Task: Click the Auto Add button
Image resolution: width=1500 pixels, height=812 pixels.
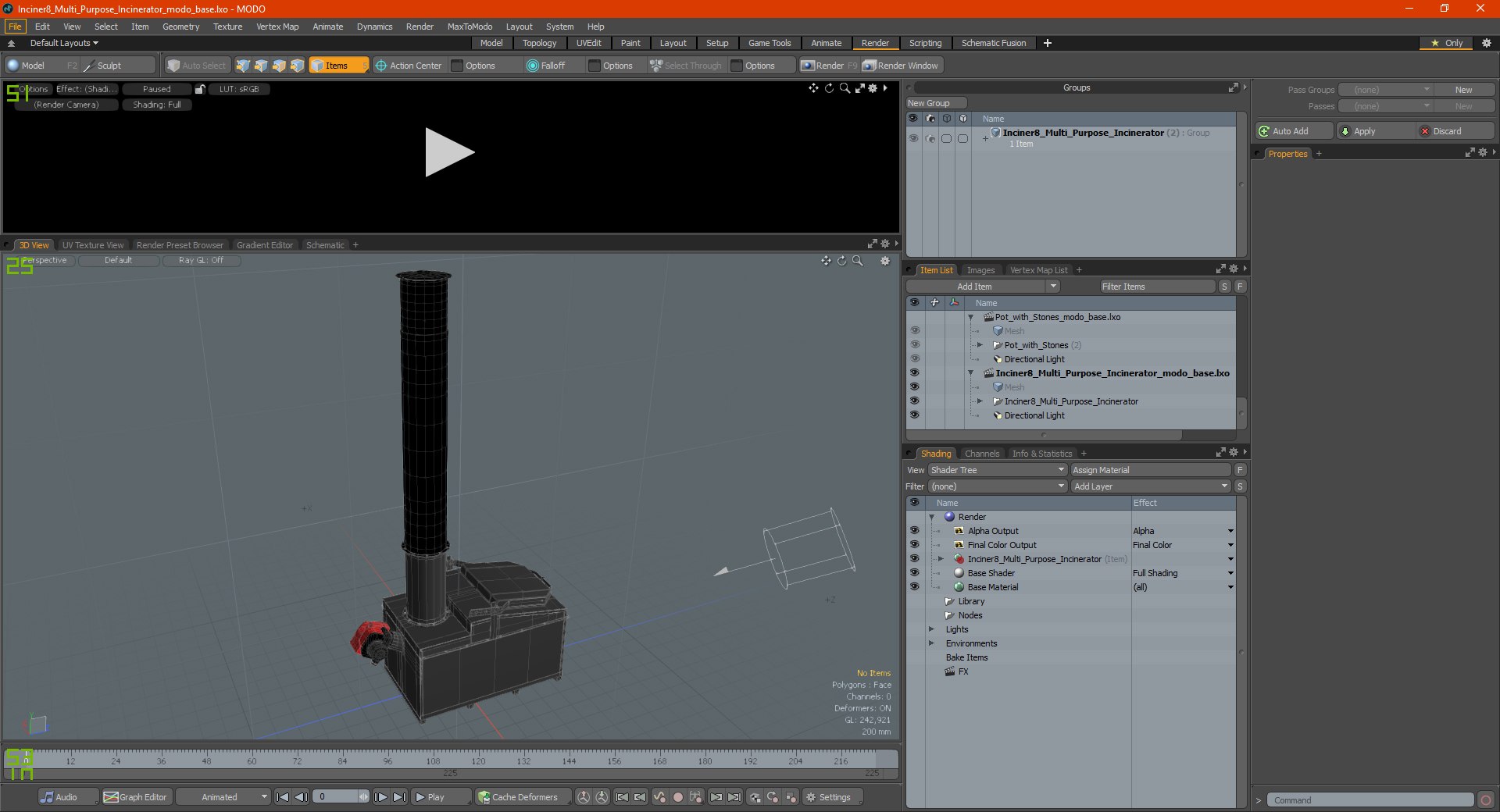Action: [x=1294, y=131]
